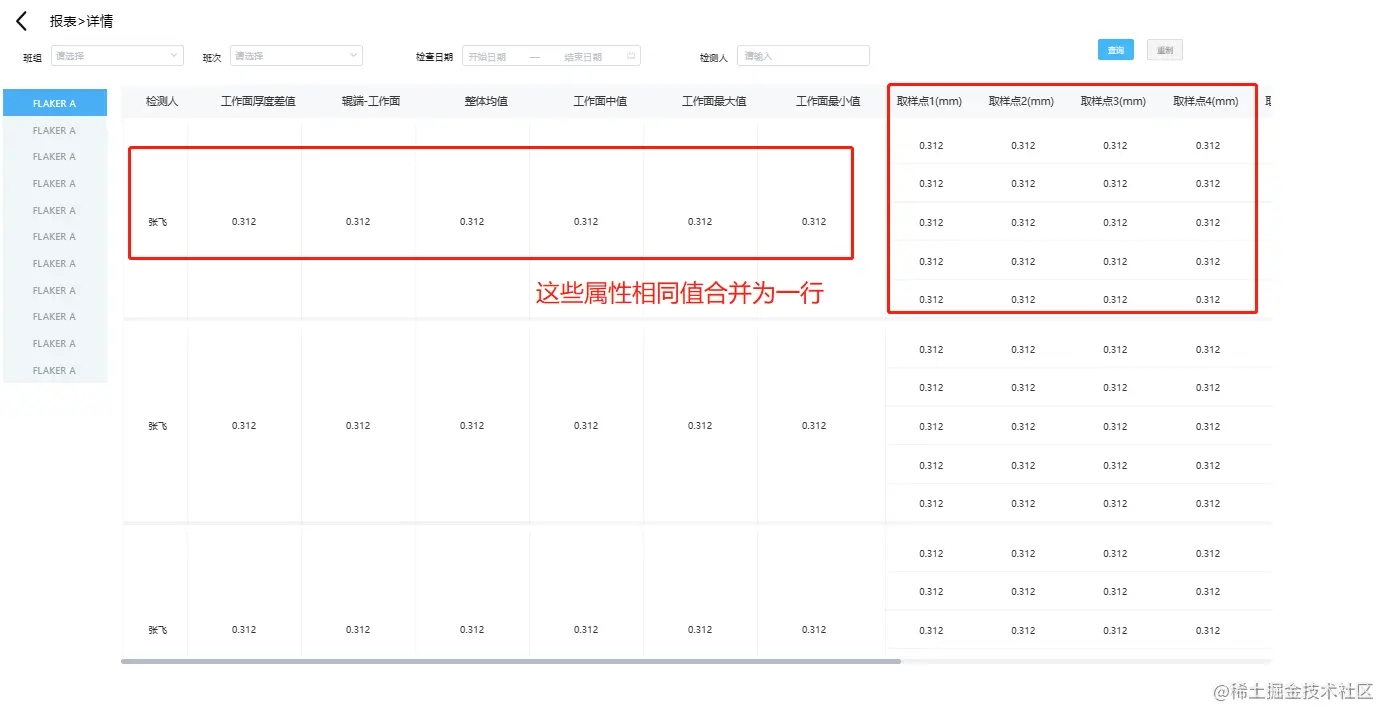
Task: Click the 结束日期 end date field
Action: (x=583, y=57)
